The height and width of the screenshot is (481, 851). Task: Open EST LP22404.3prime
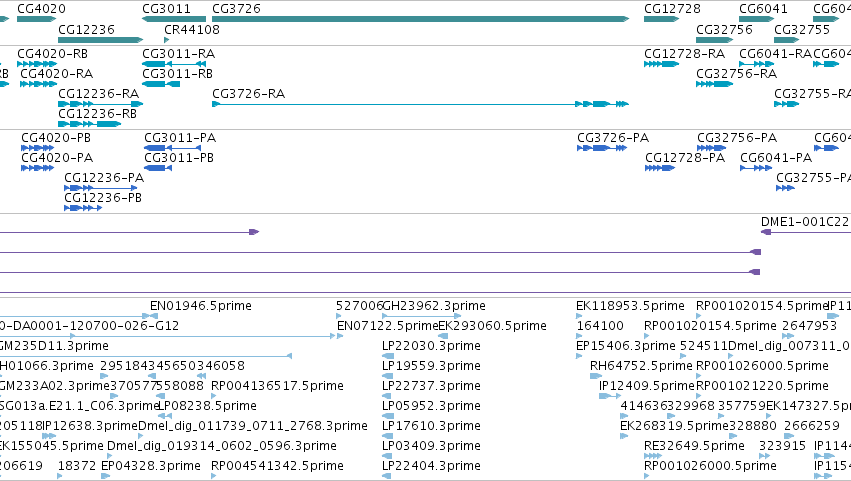[x=387, y=477]
